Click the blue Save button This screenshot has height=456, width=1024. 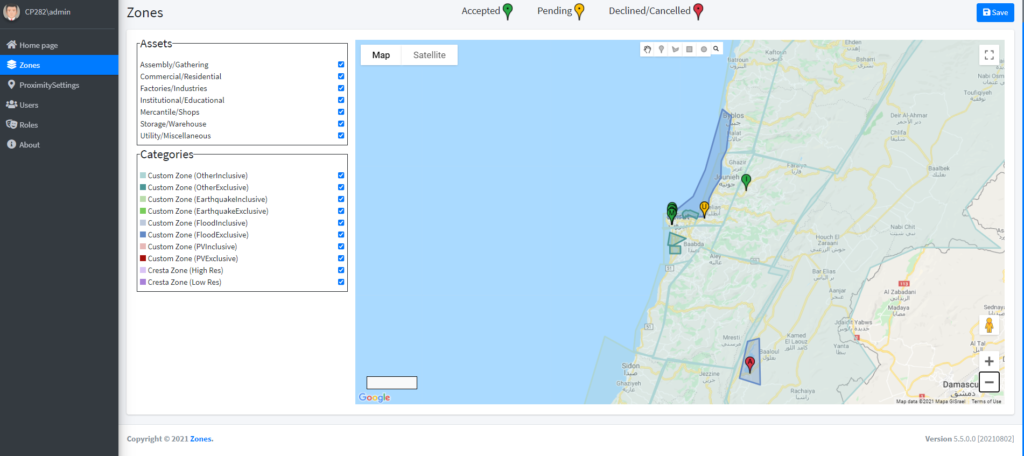click(995, 12)
